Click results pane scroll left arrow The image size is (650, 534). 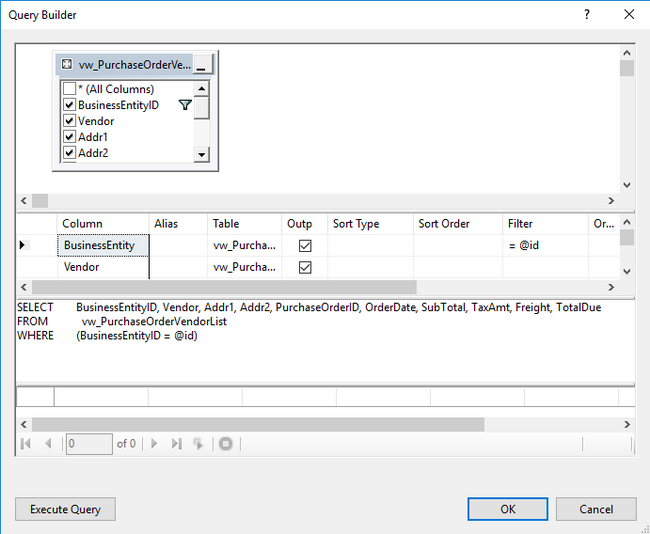click(x=24, y=425)
